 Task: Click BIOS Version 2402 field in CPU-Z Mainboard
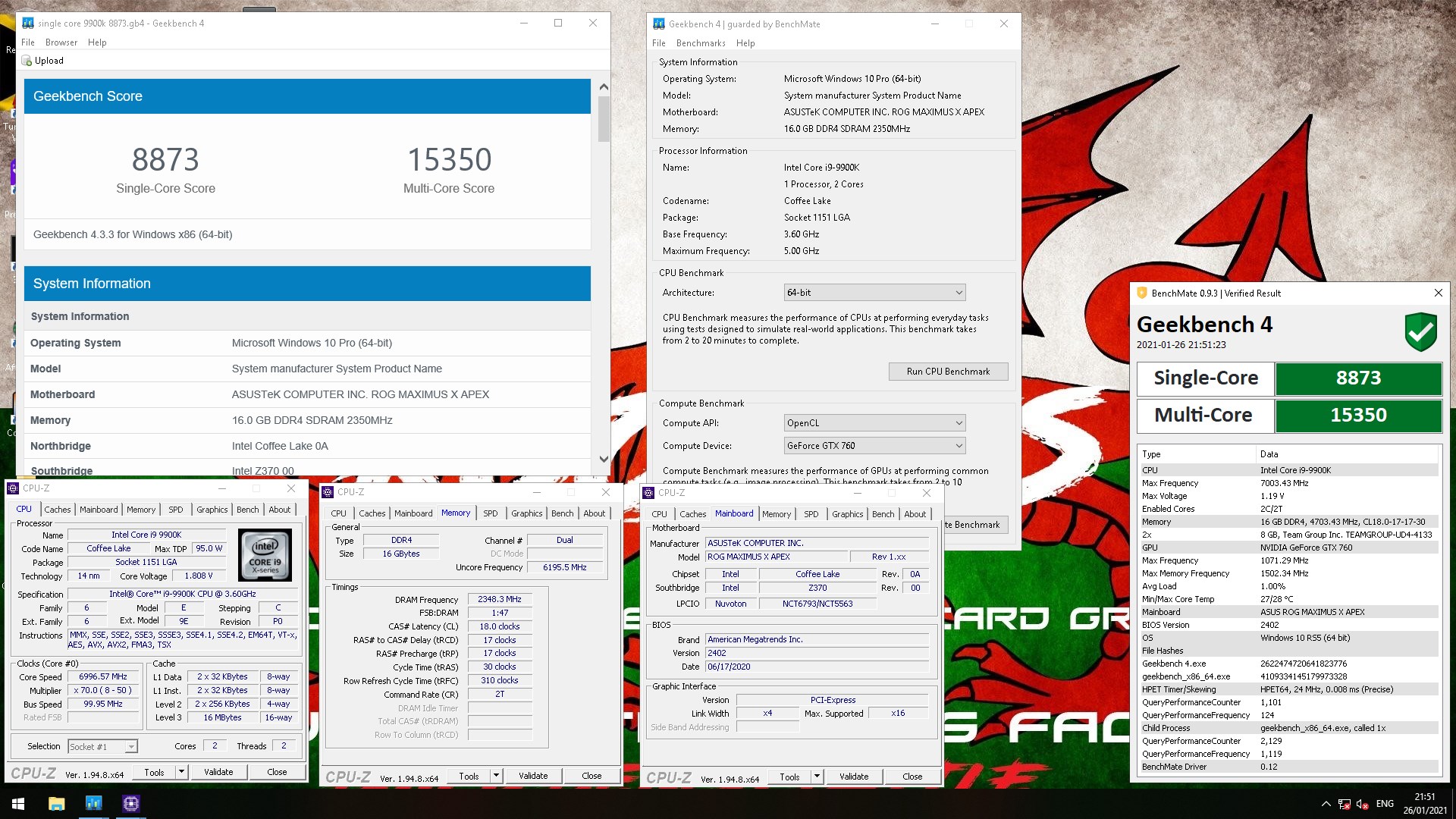point(817,653)
